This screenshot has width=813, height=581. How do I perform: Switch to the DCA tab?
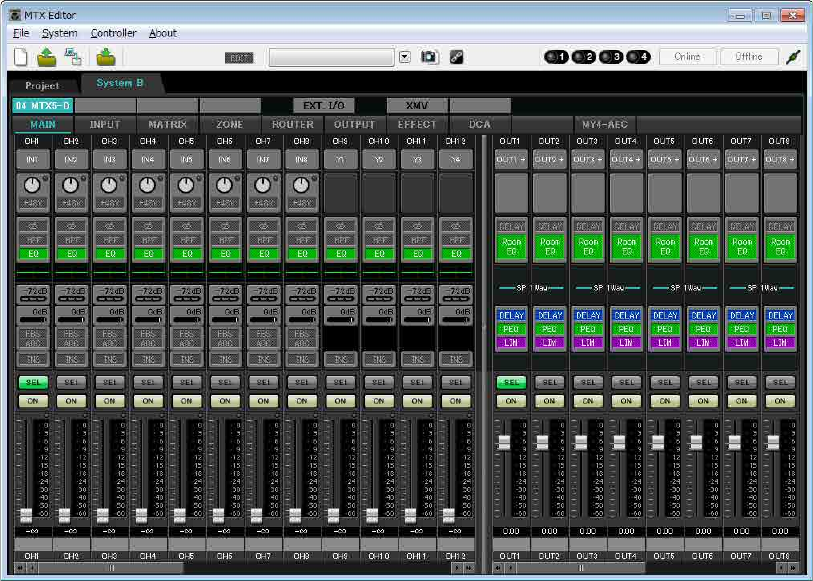pyautogui.click(x=480, y=124)
